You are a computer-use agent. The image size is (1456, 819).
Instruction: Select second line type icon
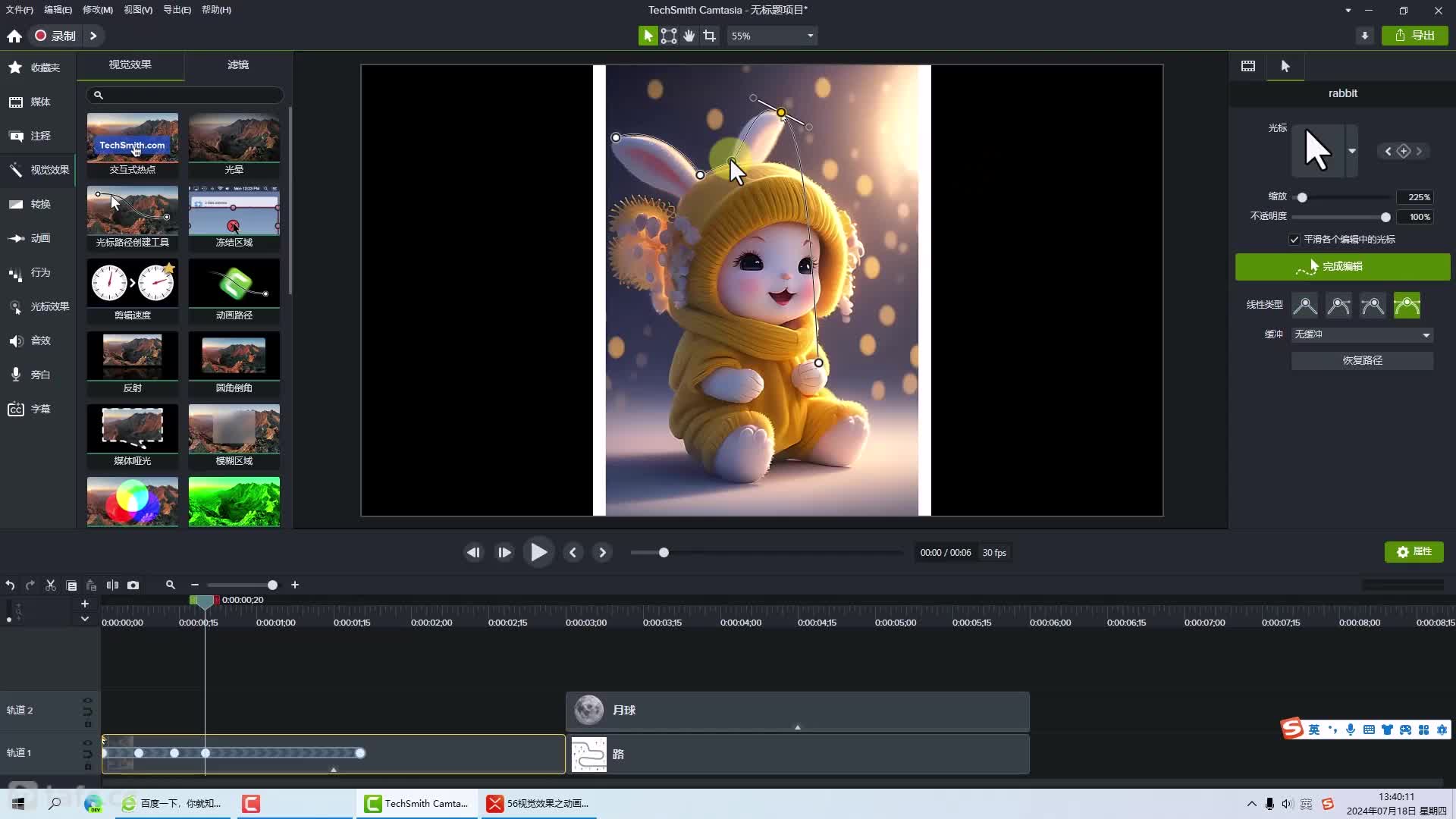(x=1338, y=305)
